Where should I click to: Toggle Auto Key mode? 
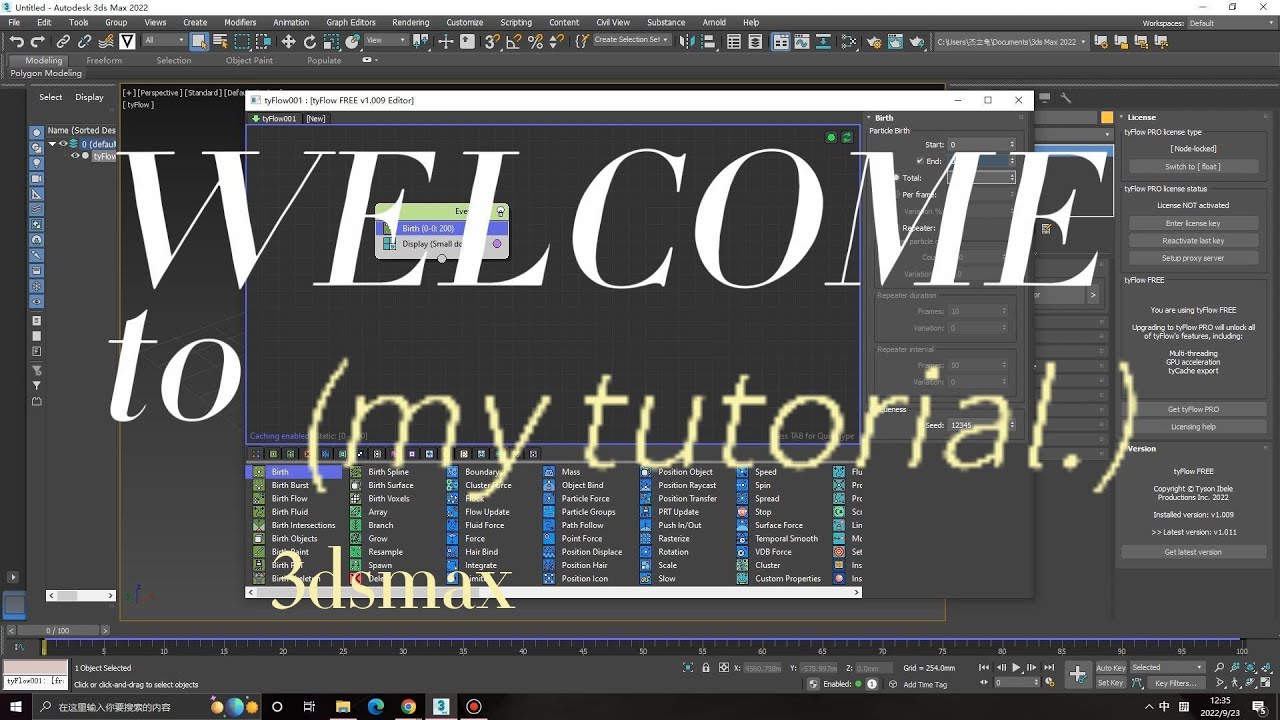[x=1111, y=668]
